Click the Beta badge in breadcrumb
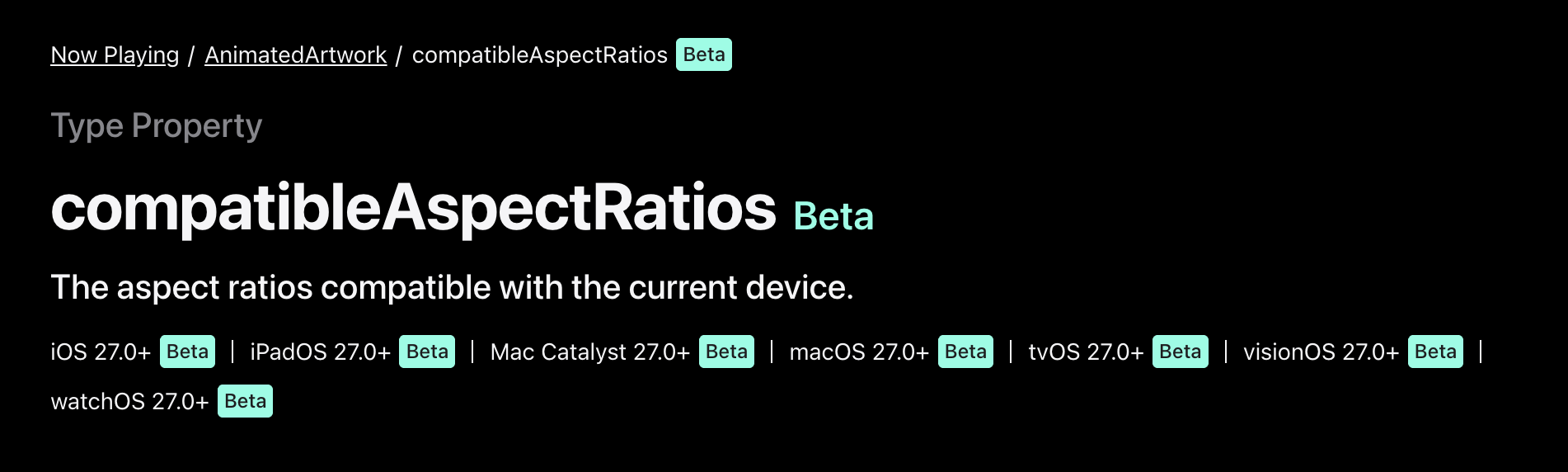This screenshot has height=472, width=1568. [x=704, y=54]
